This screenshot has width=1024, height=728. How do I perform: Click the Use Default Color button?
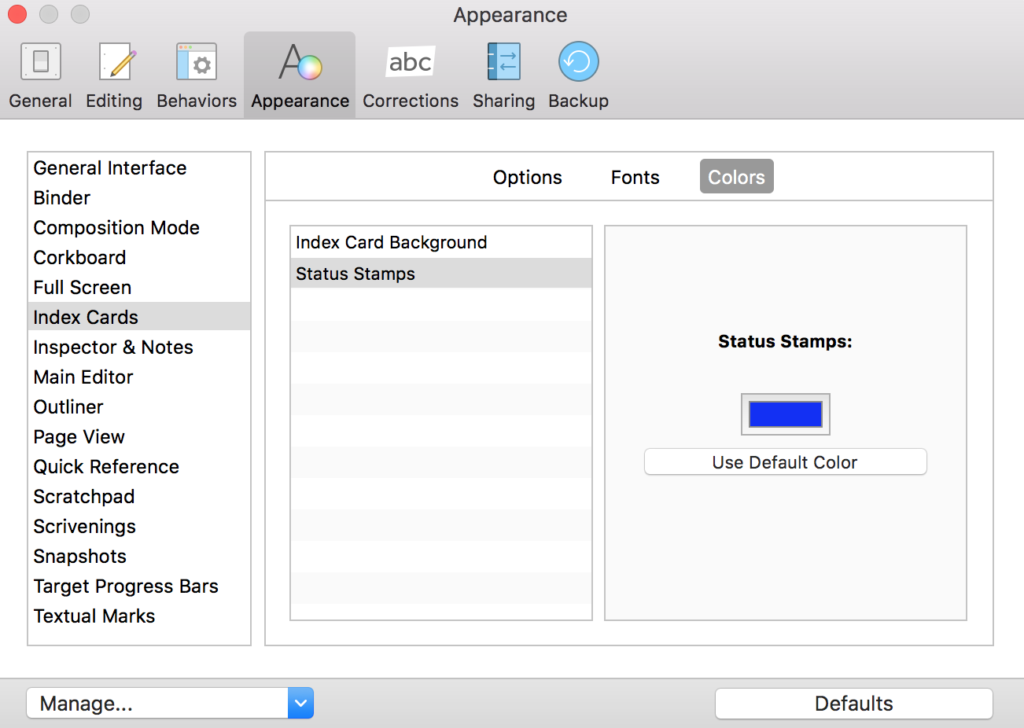click(785, 462)
